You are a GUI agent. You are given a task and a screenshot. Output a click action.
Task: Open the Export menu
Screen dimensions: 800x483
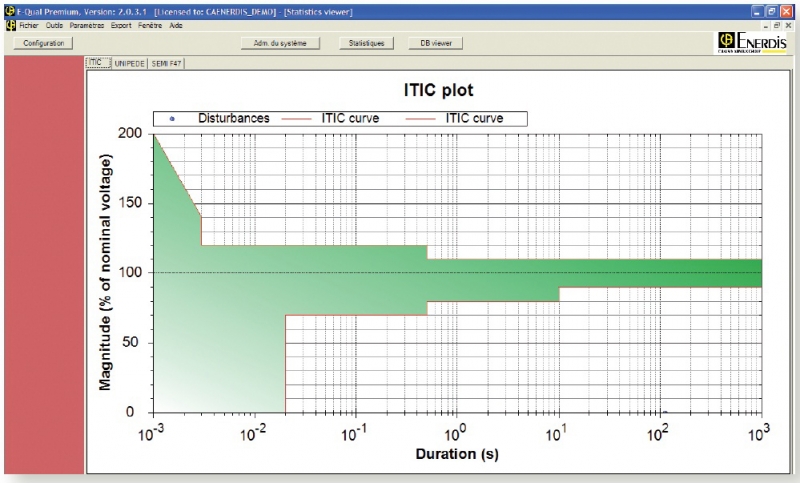coord(121,24)
